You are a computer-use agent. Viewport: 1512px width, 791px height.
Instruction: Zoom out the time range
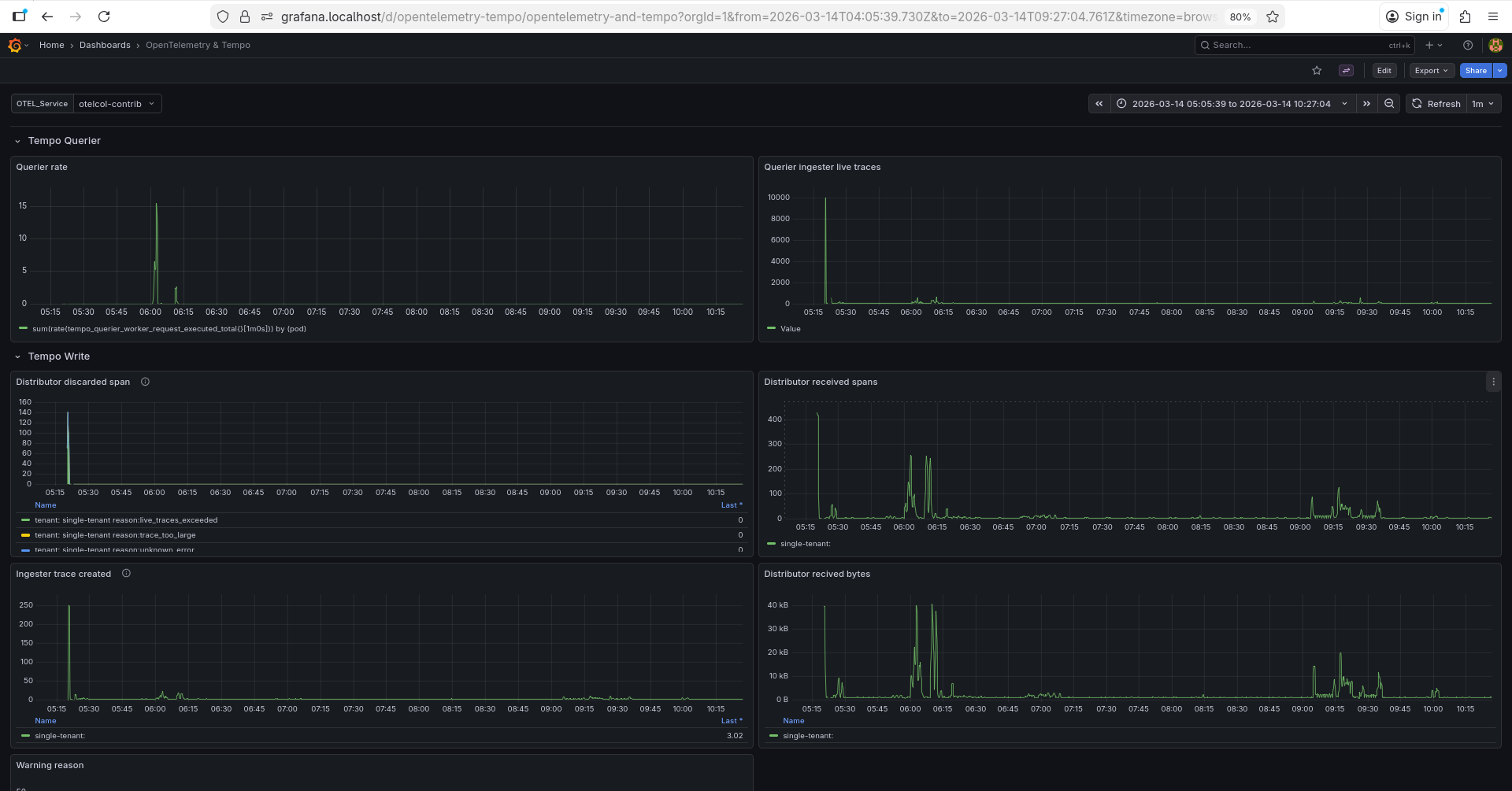click(1389, 104)
